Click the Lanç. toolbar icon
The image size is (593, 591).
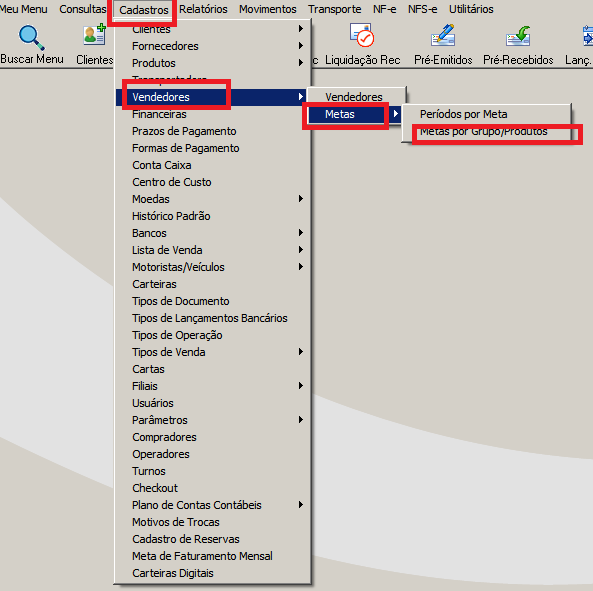click(x=587, y=36)
